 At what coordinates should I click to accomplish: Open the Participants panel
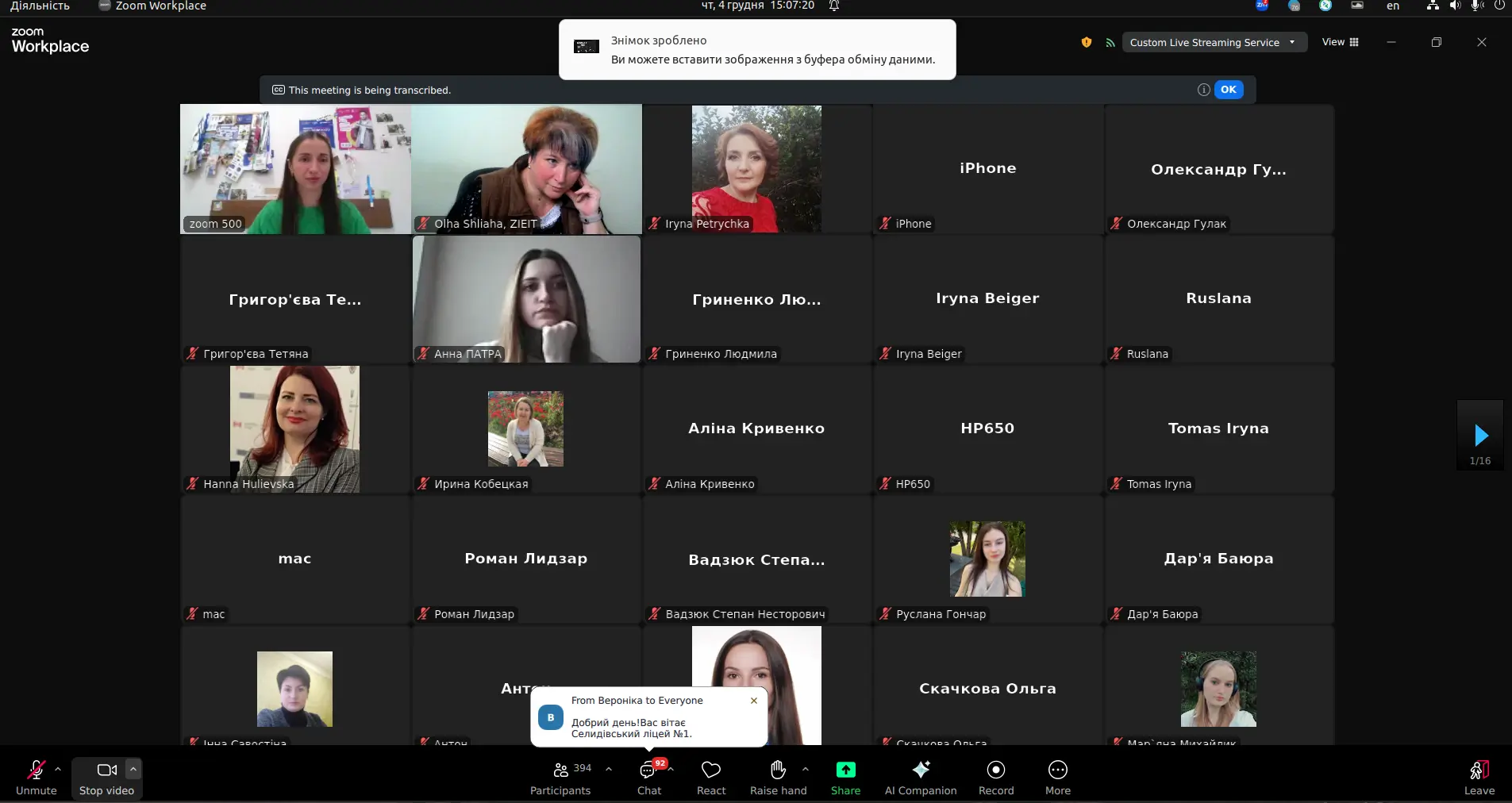click(x=560, y=778)
